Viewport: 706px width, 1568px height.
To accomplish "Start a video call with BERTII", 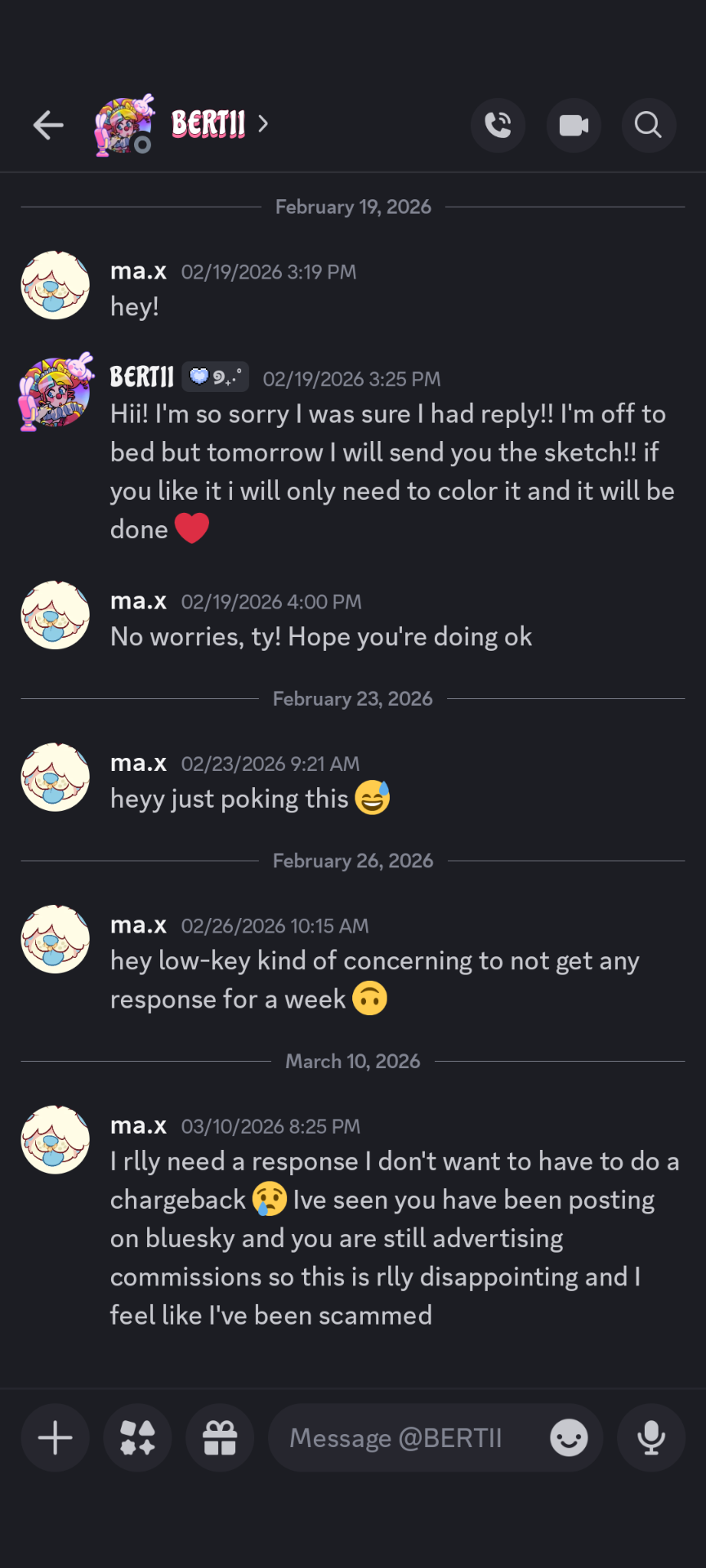I will click(574, 125).
